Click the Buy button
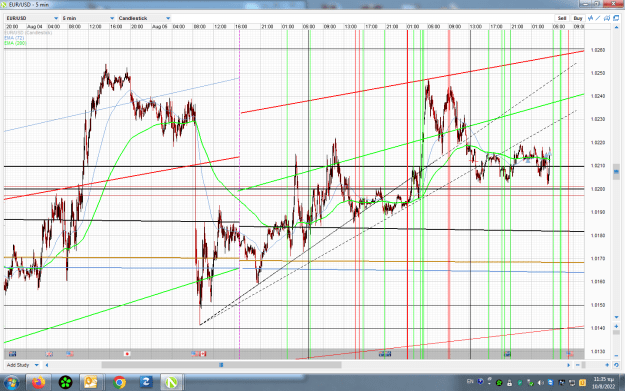The width and height of the screenshot is (625, 391). click(x=578, y=18)
